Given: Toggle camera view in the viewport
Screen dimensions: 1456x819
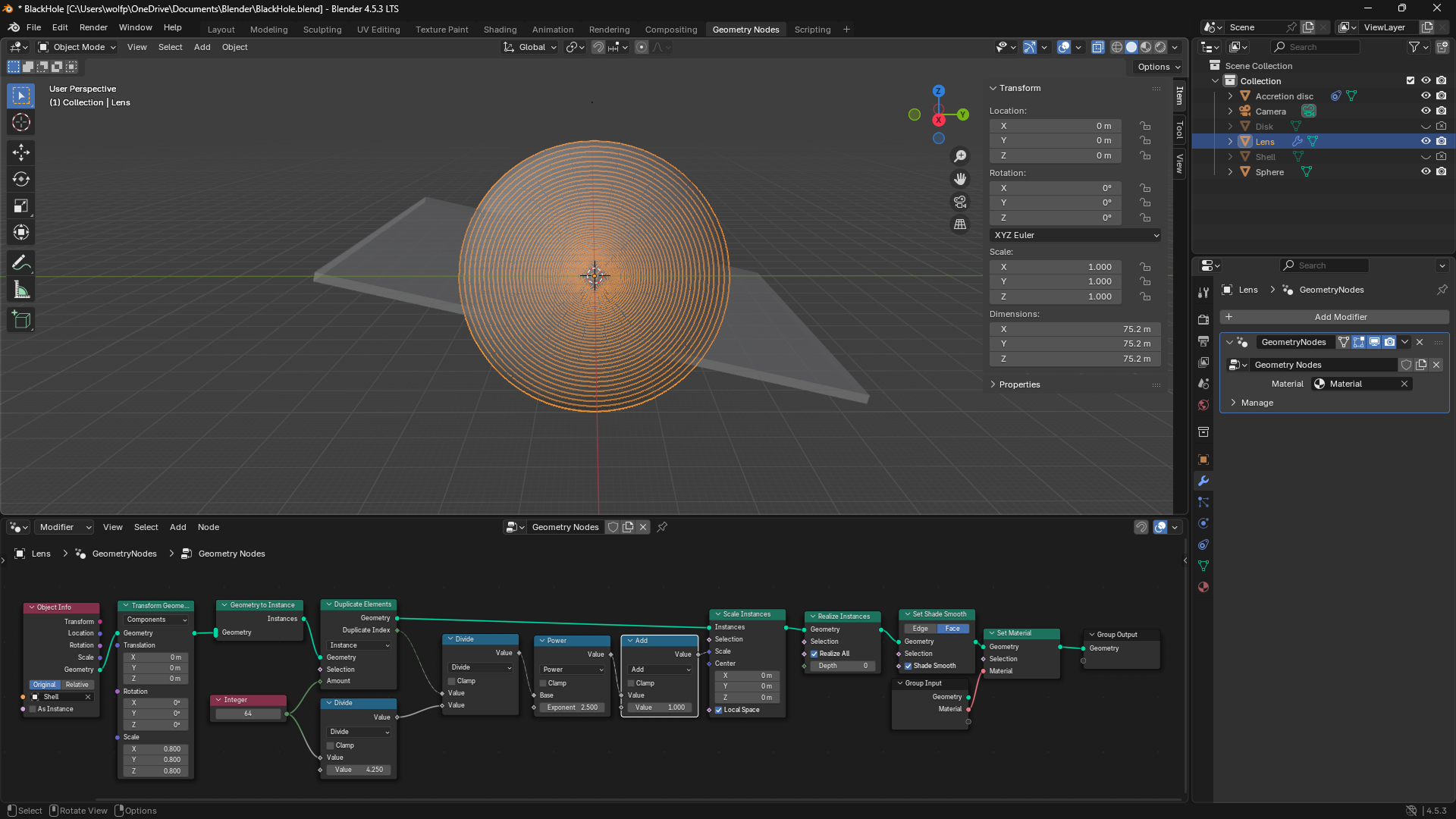Looking at the screenshot, I should click(960, 202).
